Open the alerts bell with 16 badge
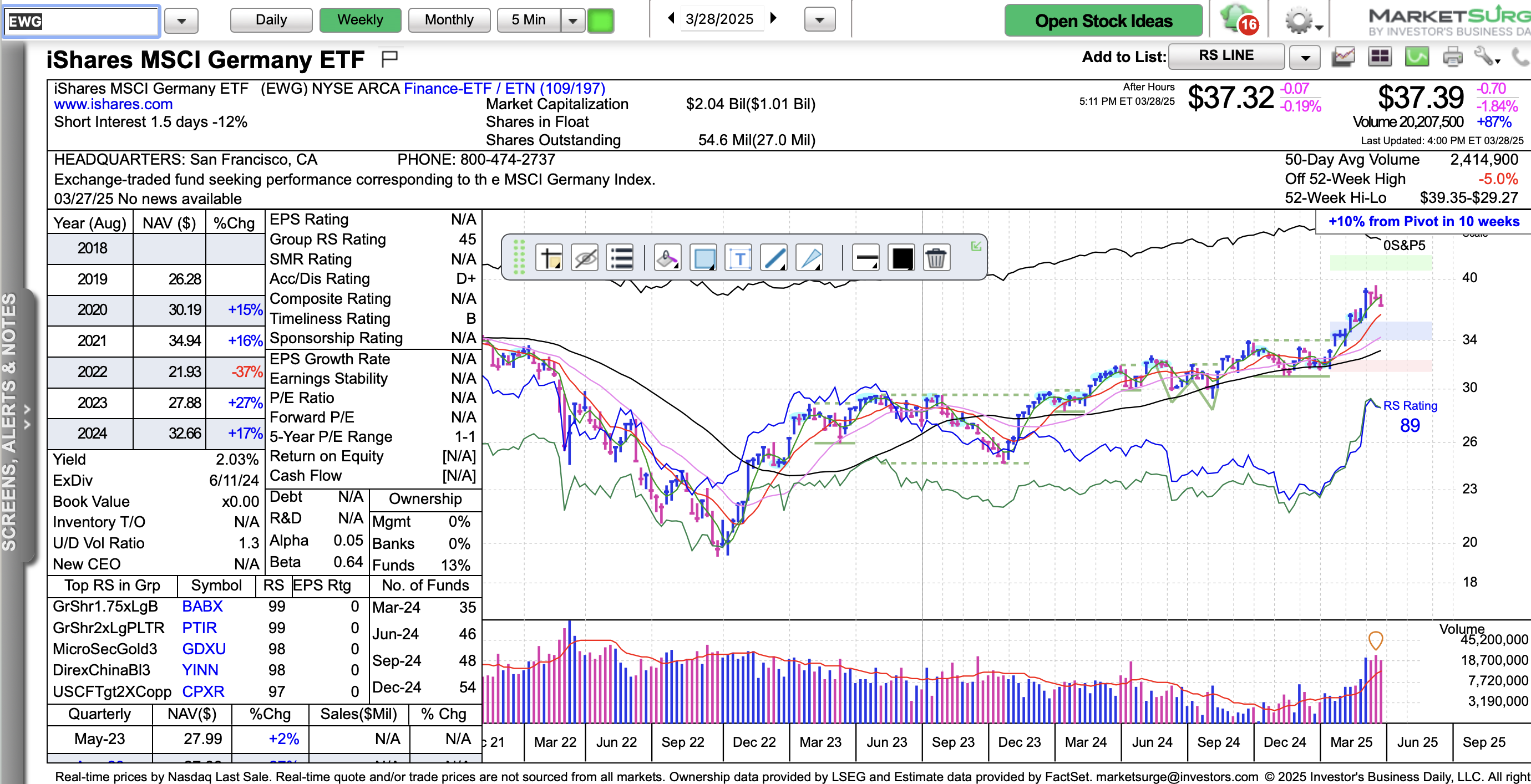This screenshot has width=1531, height=784. click(x=1239, y=20)
